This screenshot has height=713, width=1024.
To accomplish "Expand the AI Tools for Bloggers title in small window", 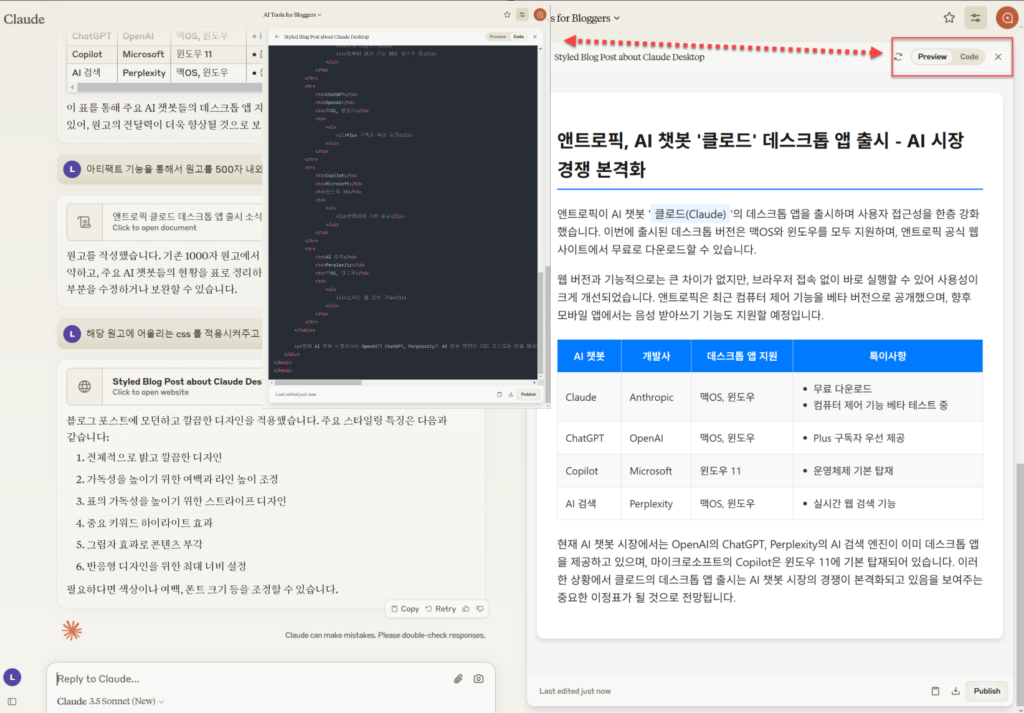I will point(292,14).
